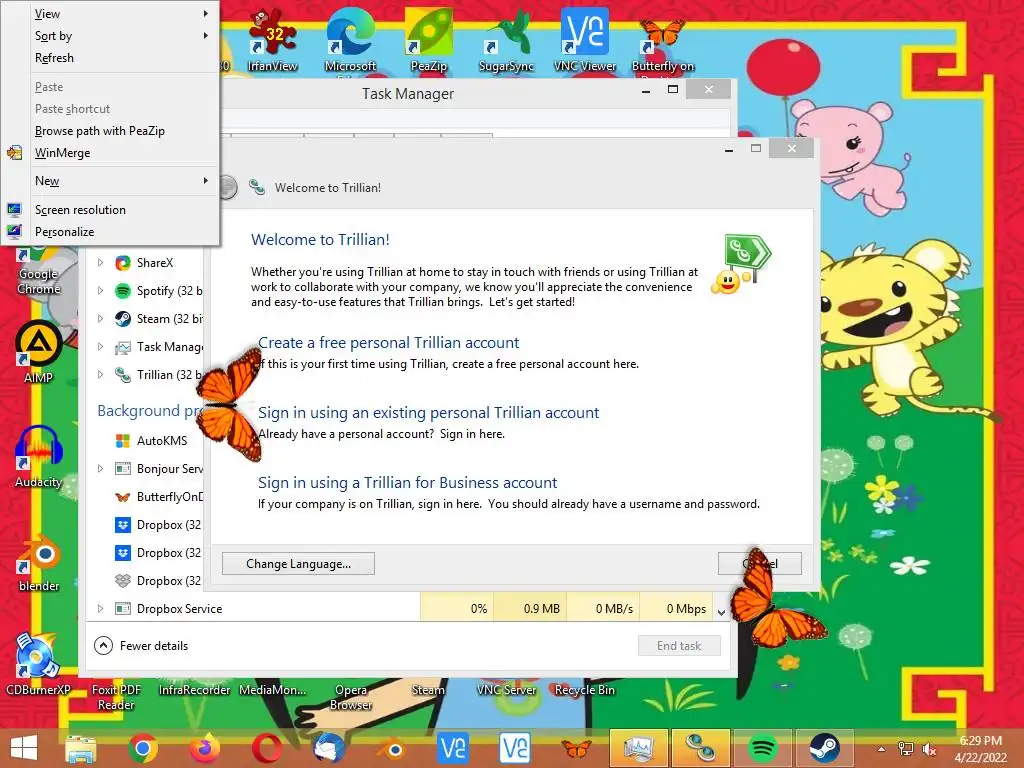Viewport: 1024px width, 768px height.
Task: Click the Dropbox Service 0.9 MB memory cell
Action: 530,609
